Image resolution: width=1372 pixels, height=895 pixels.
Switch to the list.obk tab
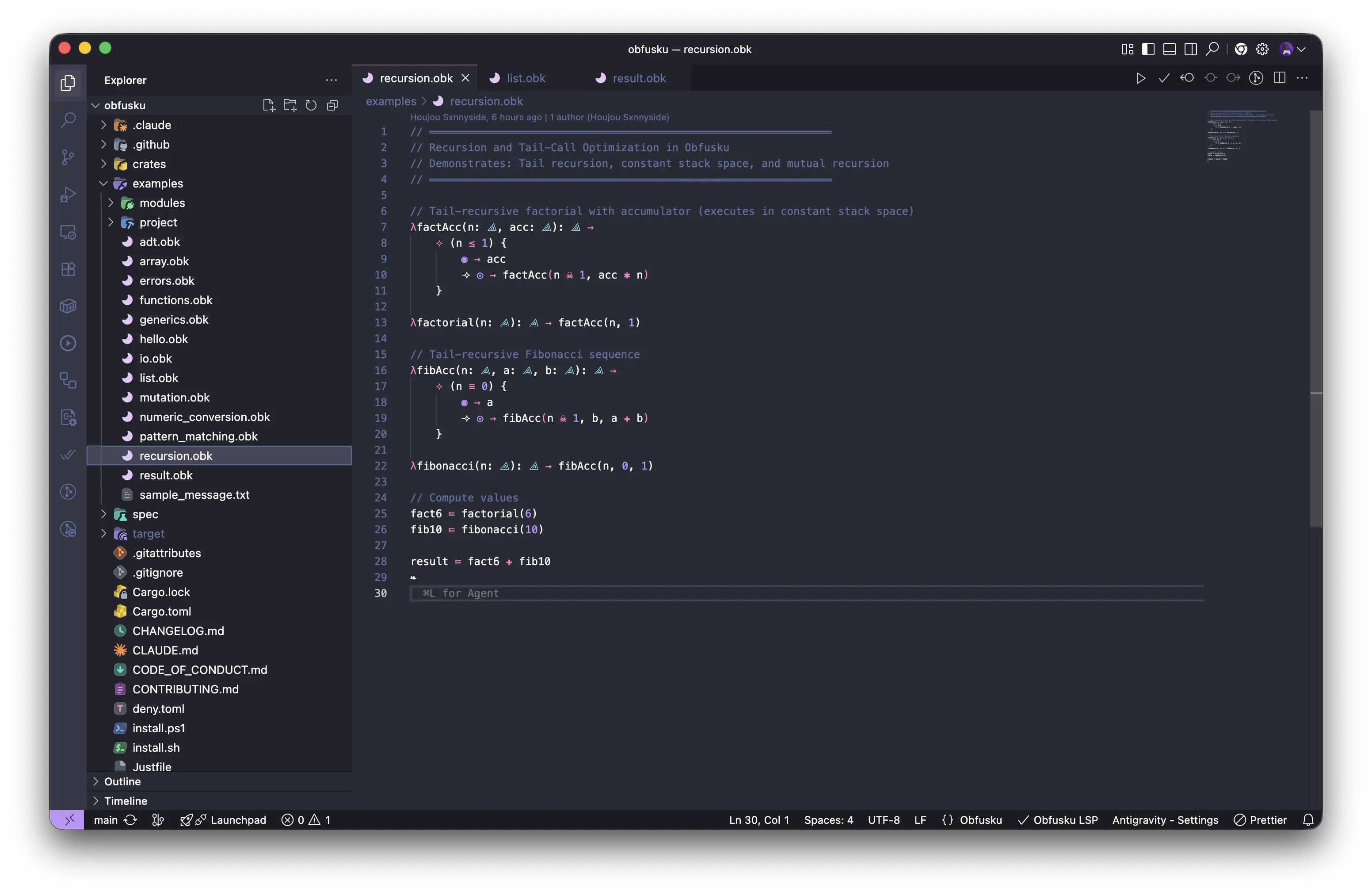(525, 78)
